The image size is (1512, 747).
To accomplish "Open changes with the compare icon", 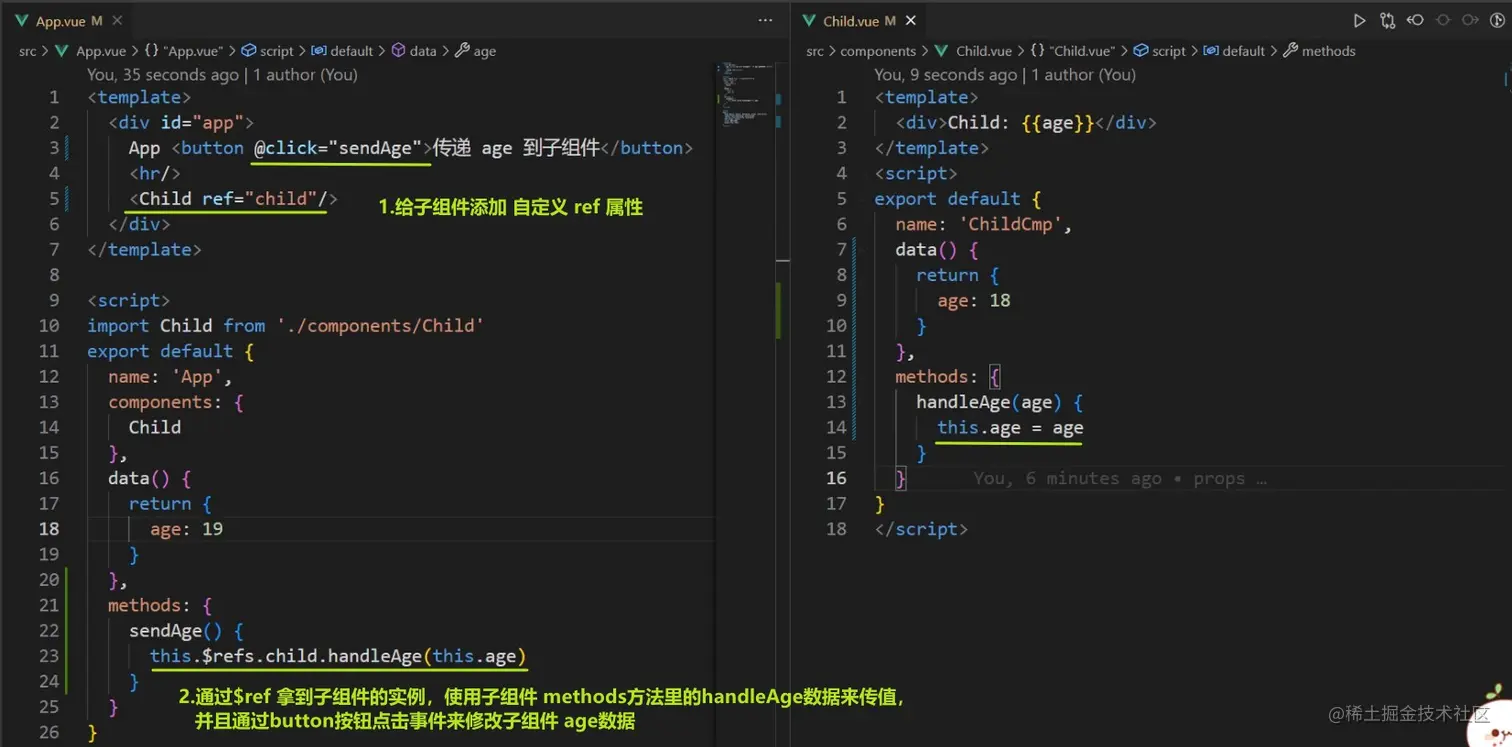I will pos(1387,20).
